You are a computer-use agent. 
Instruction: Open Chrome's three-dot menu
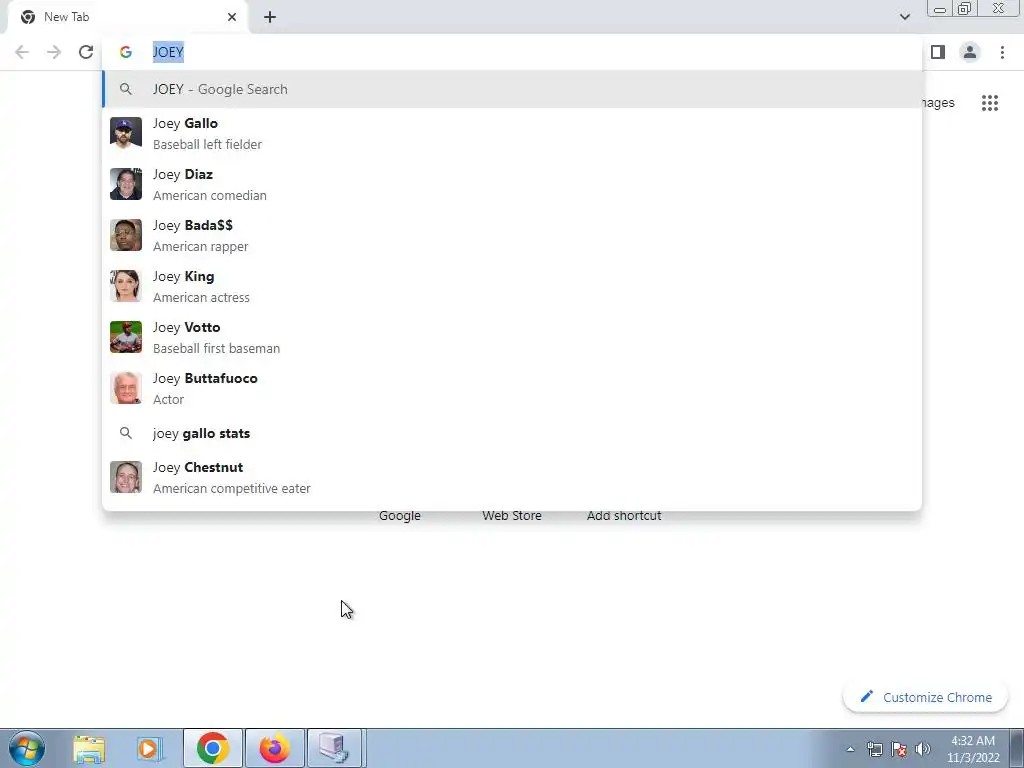[x=1002, y=52]
